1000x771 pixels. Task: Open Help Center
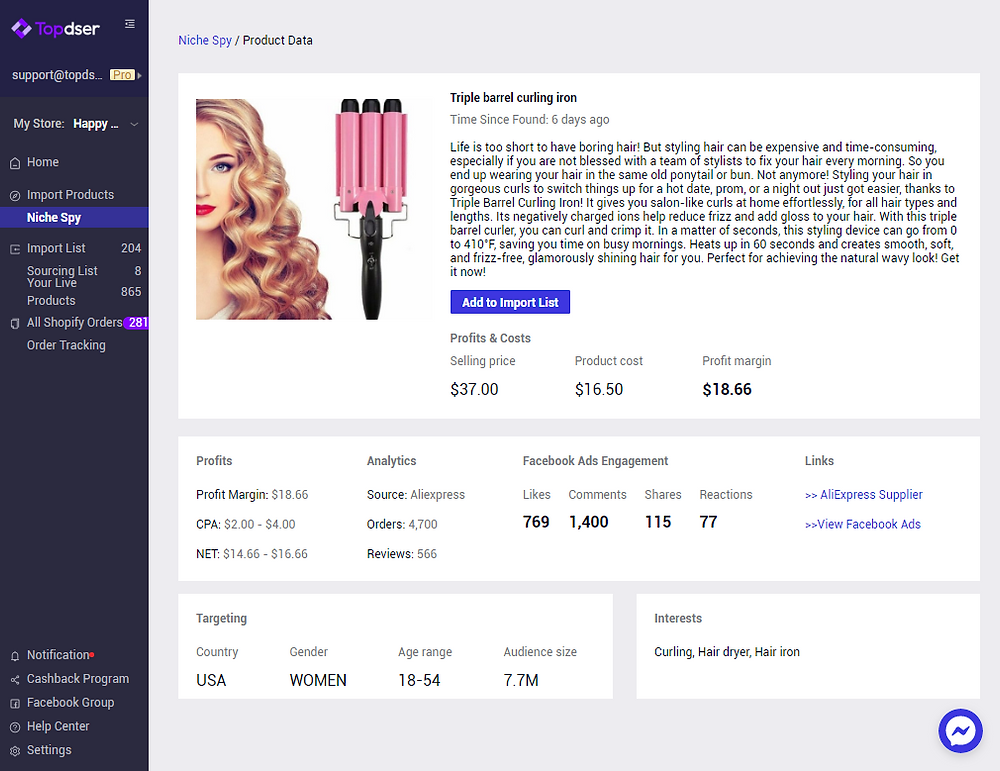pyautogui.click(x=58, y=726)
